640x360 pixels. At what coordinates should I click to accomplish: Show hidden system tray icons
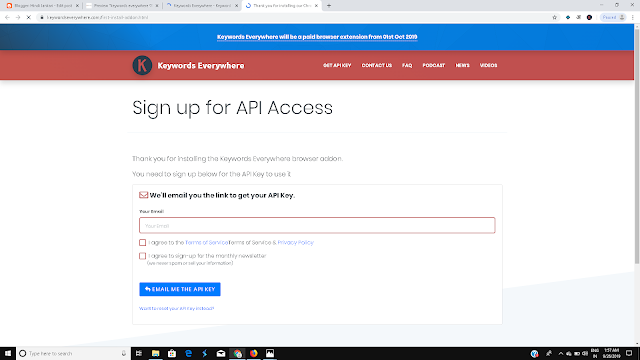click(560, 353)
